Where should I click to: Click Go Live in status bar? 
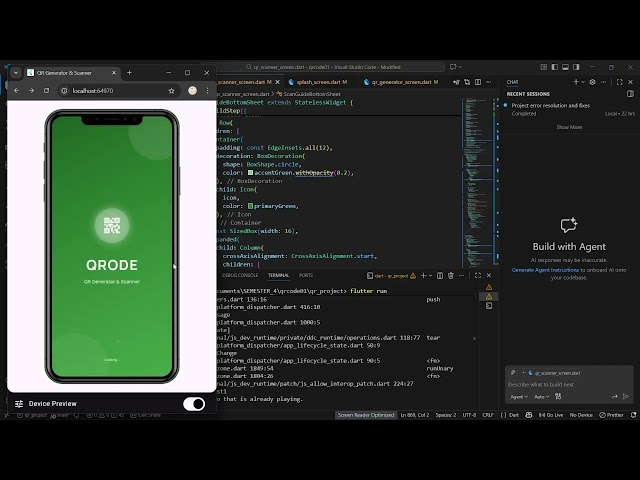tap(551, 415)
